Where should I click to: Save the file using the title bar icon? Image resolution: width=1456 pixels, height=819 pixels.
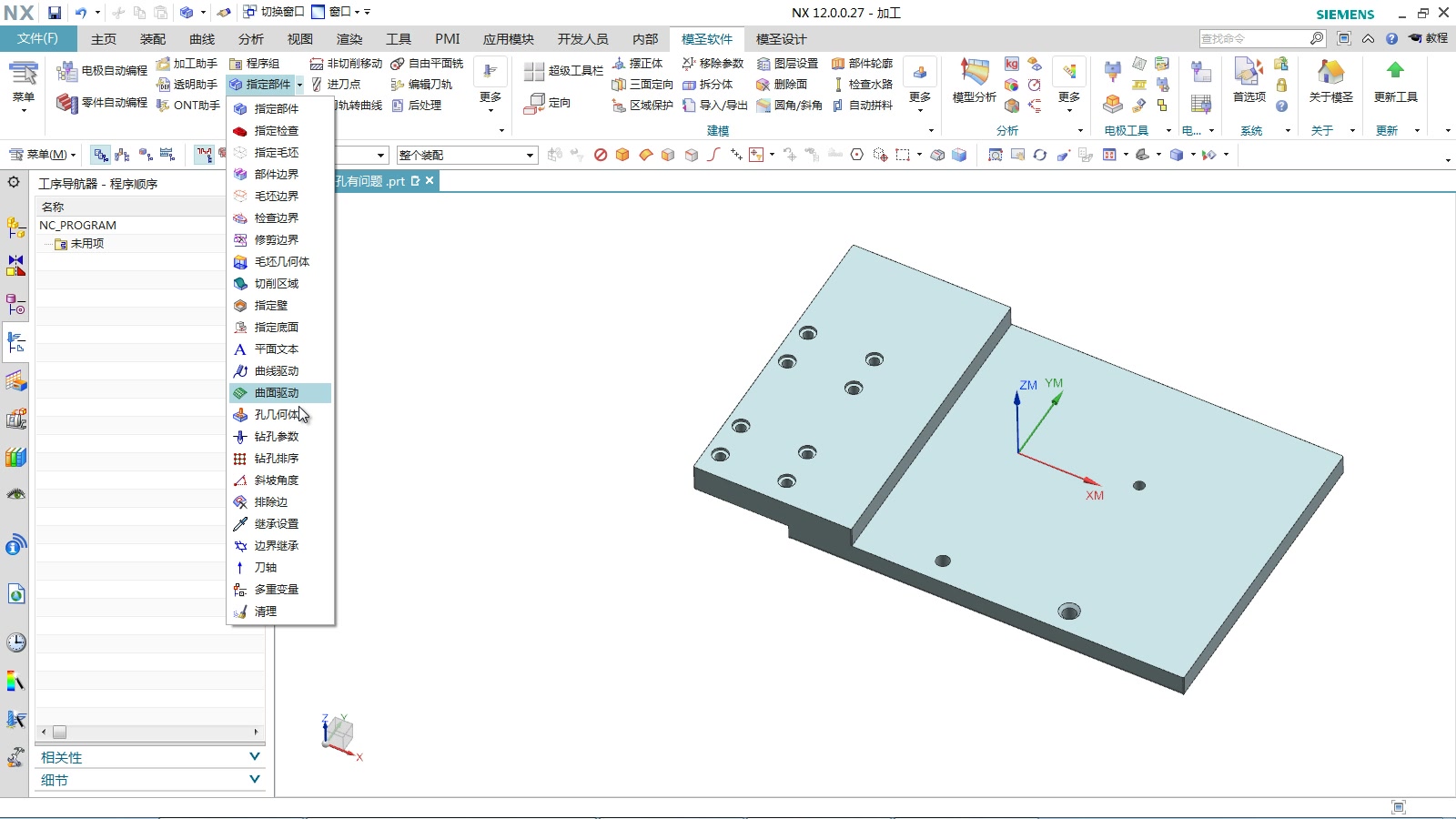(55, 13)
